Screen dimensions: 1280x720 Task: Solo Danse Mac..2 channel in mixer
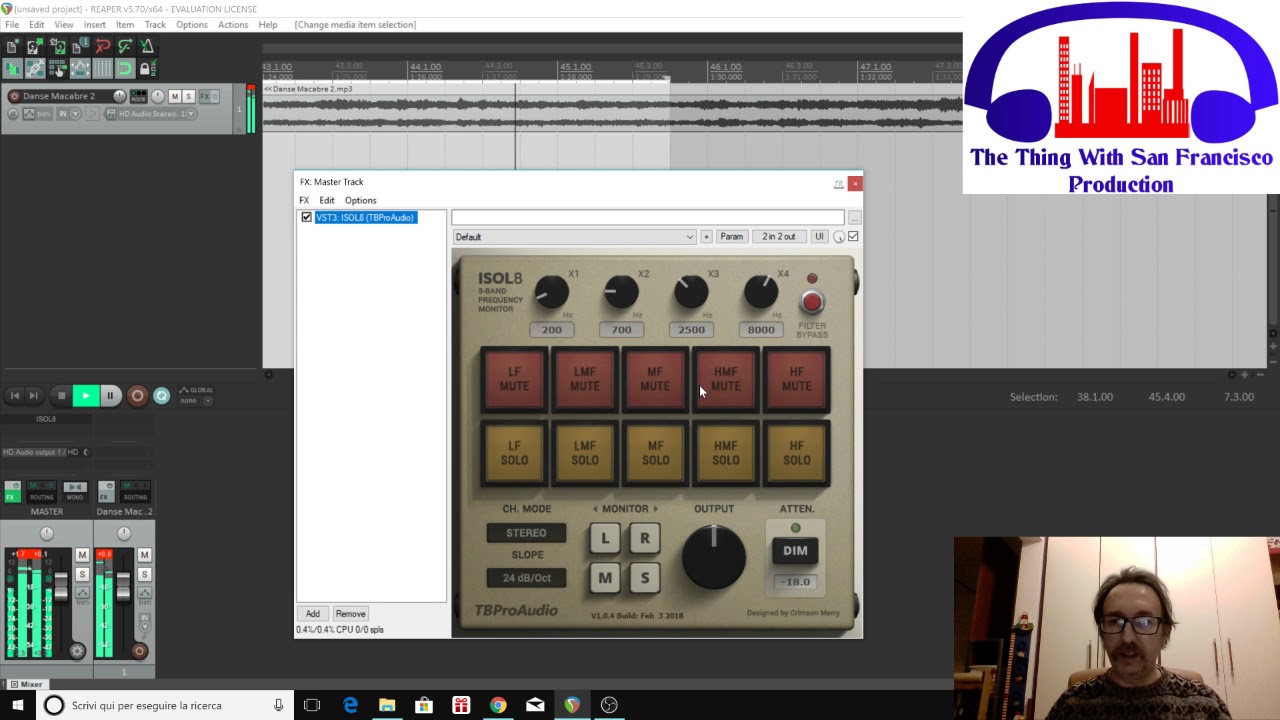[x=144, y=574]
